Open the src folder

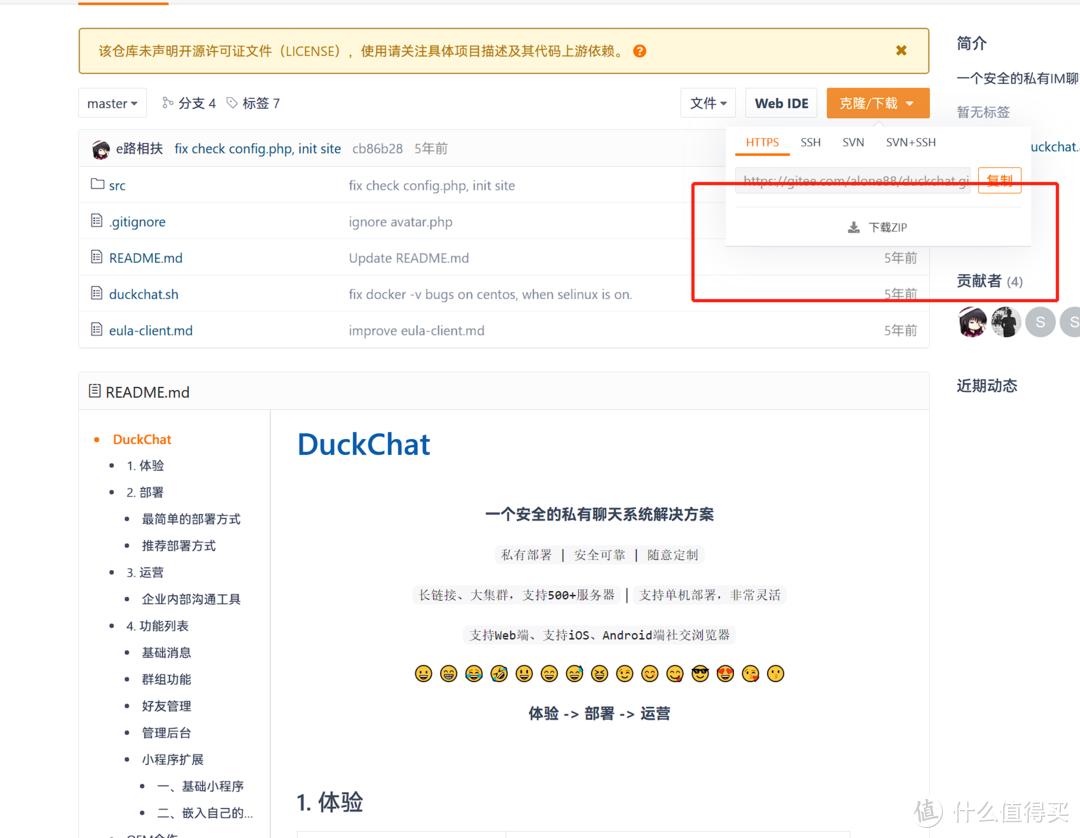117,186
